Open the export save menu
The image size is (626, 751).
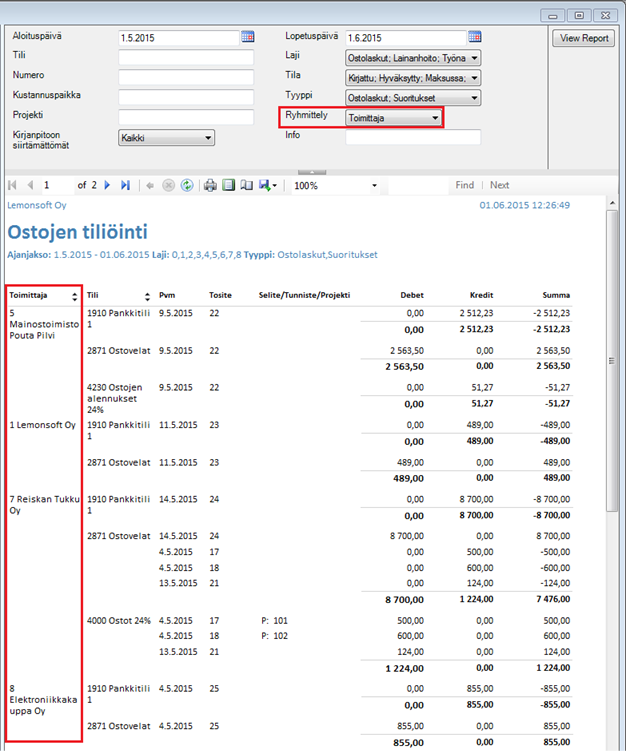coord(268,185)
